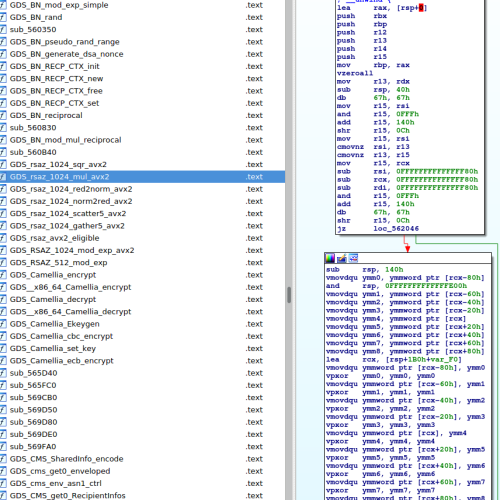Select GDS_CMS_get0_RecipientInfos function
The image size is (500, 500).
click(142, 496)
